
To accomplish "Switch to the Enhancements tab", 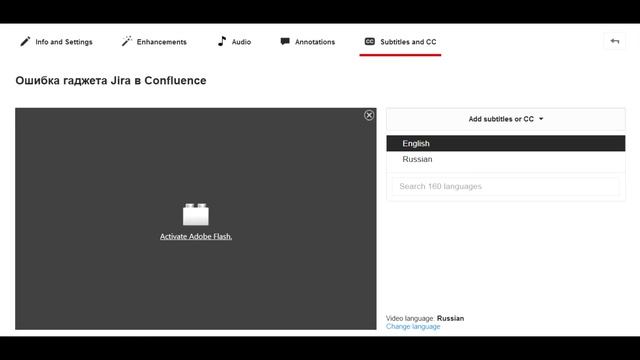I will (154, 42).
